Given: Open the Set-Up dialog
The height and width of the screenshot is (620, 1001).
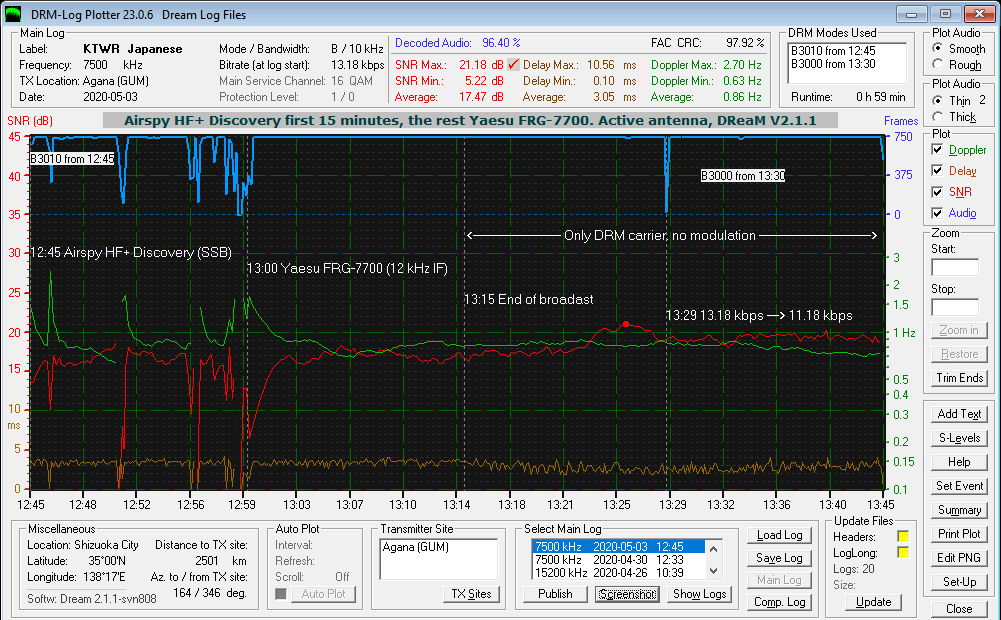Looking at the screenshot, I should (x=959, y=582).
